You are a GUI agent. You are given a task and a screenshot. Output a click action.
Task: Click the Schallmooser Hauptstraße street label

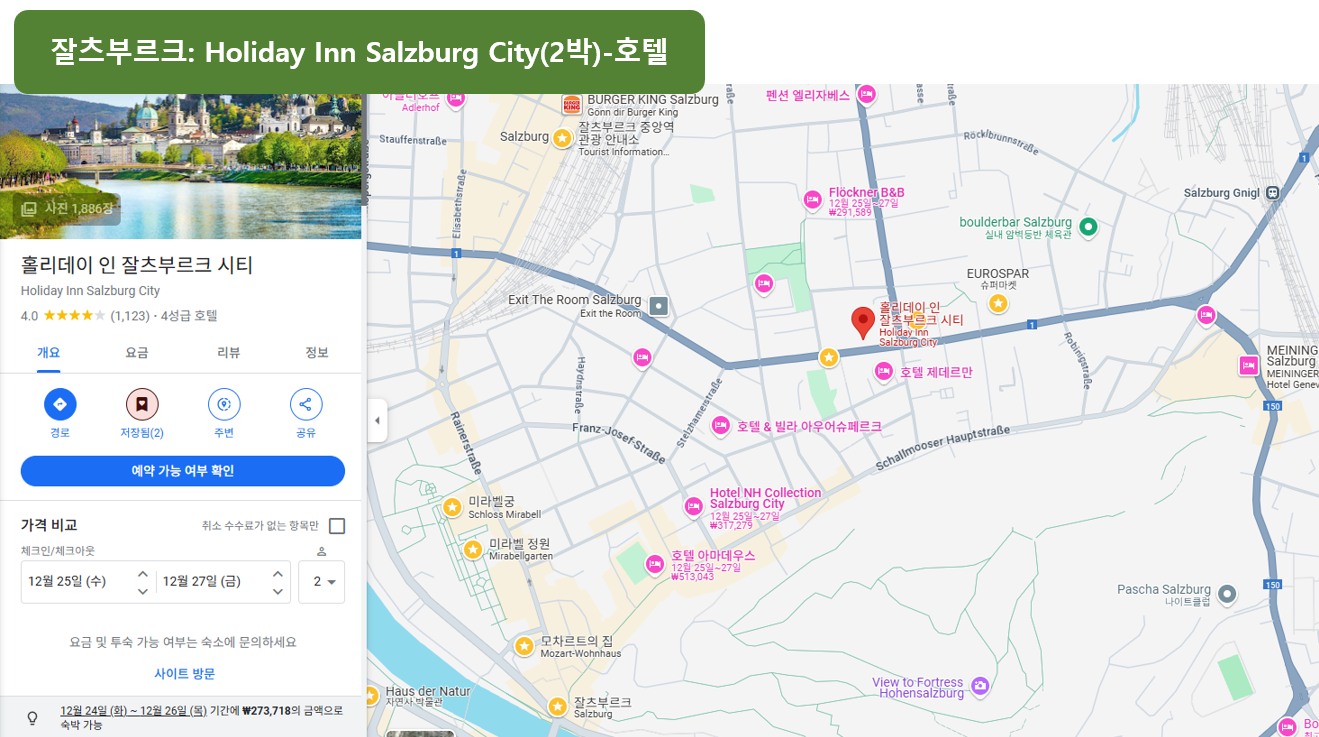coord(942,448)
